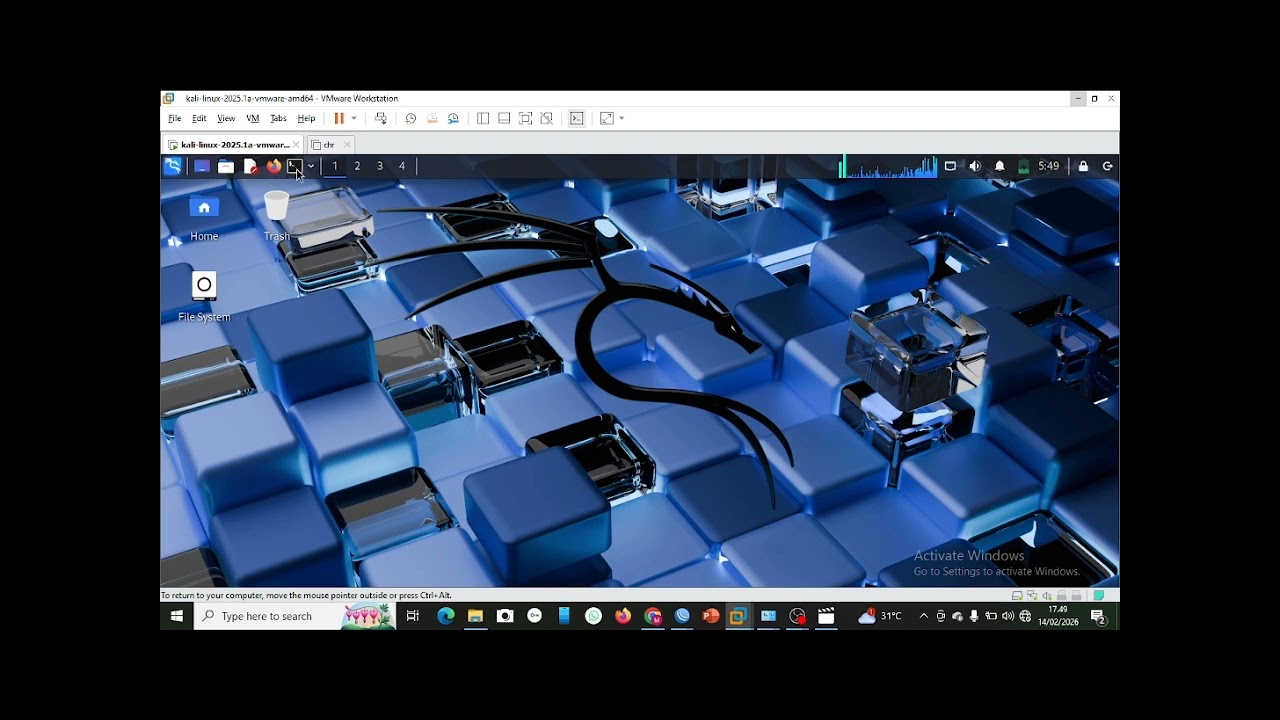The width and height of the screenshot is (1280, 720).
Task: Switch to workspace 4
Action: click(402, 166)
